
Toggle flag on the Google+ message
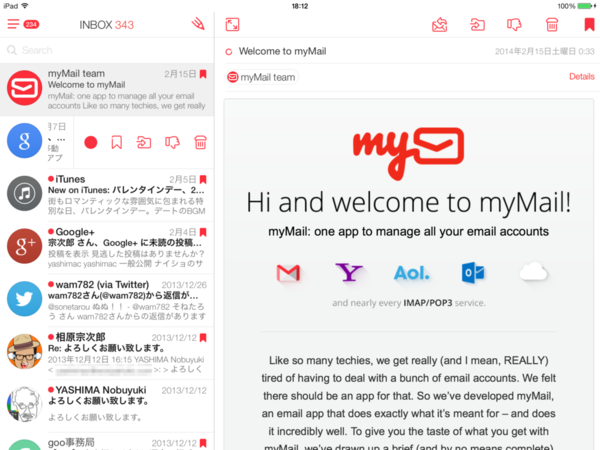203,232
